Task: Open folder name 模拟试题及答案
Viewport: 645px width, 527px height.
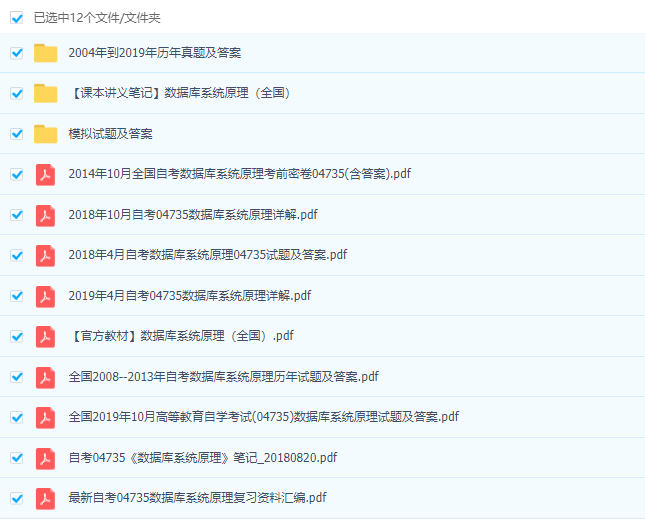Action: point(110,134)
